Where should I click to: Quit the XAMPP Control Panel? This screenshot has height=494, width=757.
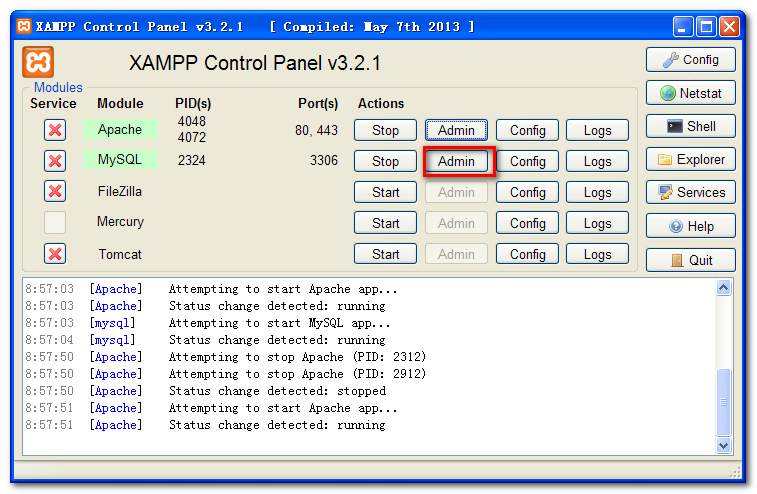click(690, 260)
